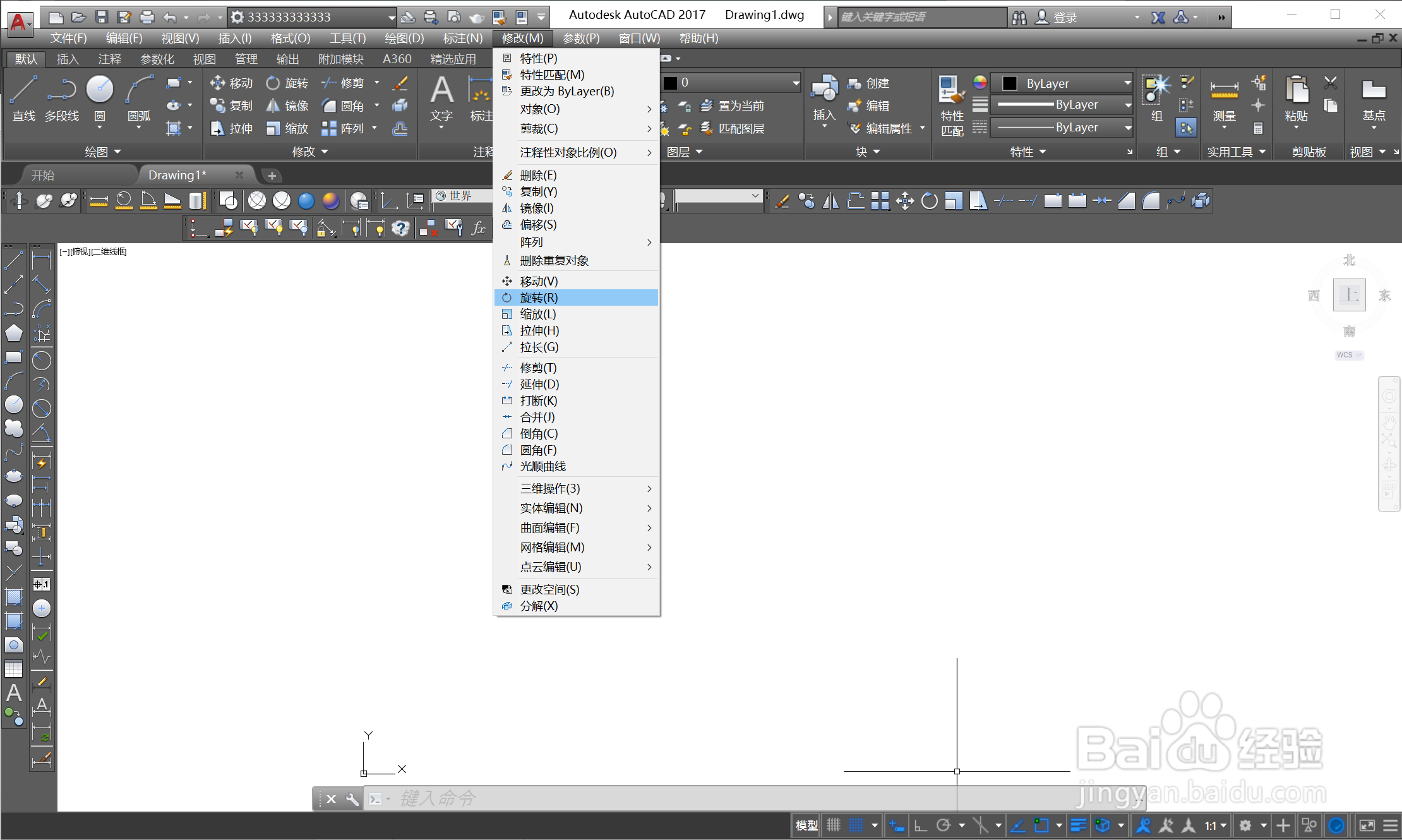Select Rotate(R) in the Modify menu
The image size is (1402, 840).
tap(577, 297)
